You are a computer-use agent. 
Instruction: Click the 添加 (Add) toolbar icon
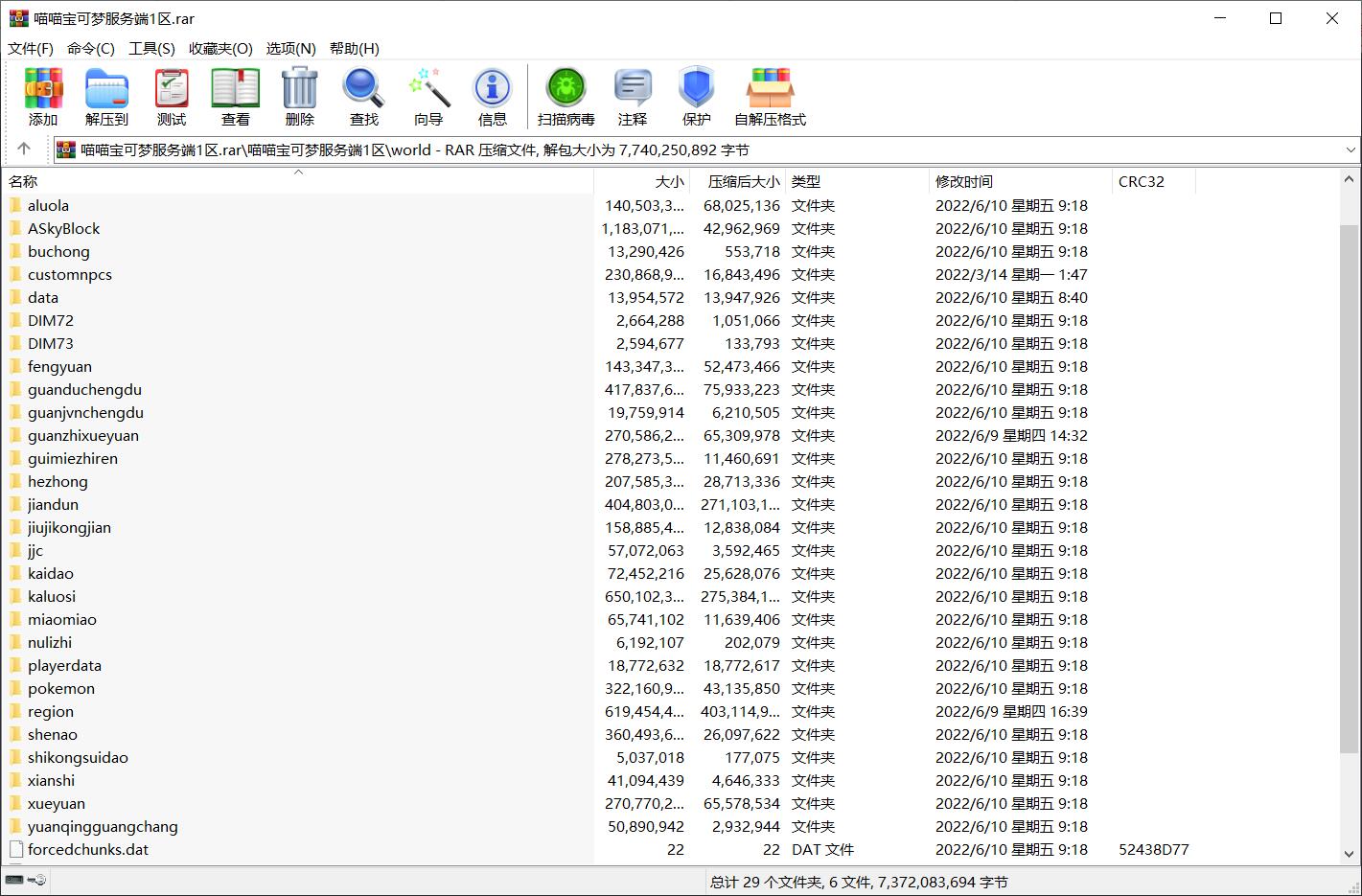point(43,88)
